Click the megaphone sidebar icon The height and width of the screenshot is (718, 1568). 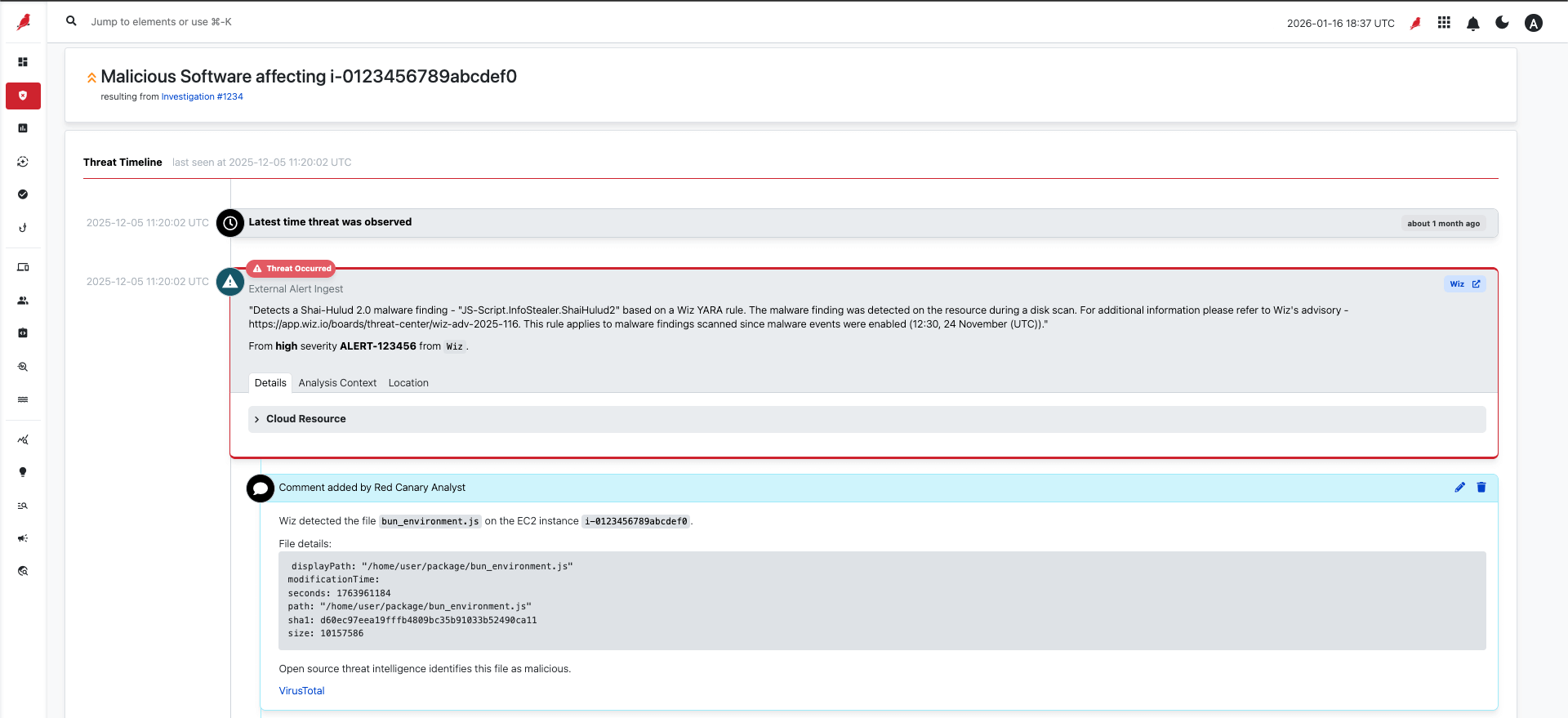(23, 538)
